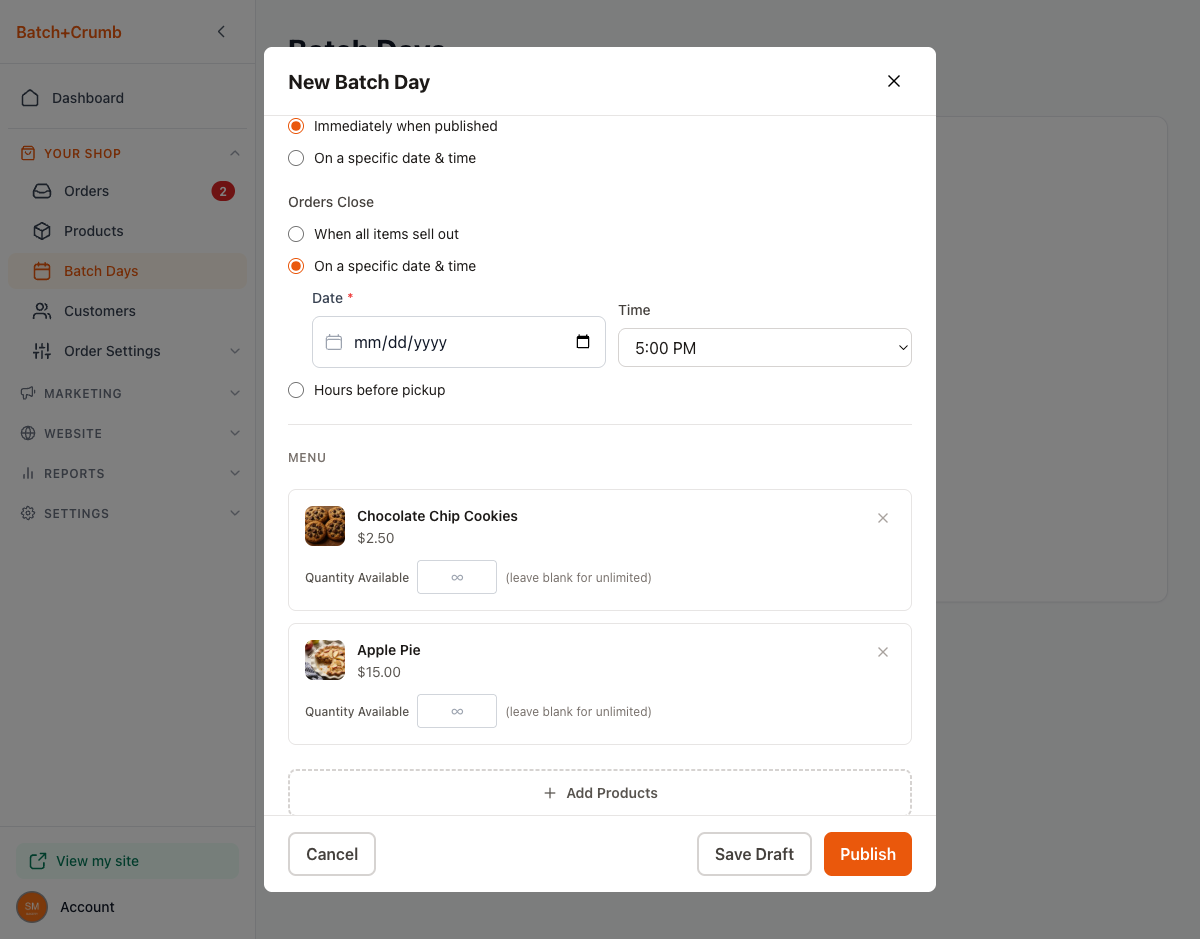The image size is (1200, 939).
Task: Close the New Batch Day dialog
Action: point(894,81)
